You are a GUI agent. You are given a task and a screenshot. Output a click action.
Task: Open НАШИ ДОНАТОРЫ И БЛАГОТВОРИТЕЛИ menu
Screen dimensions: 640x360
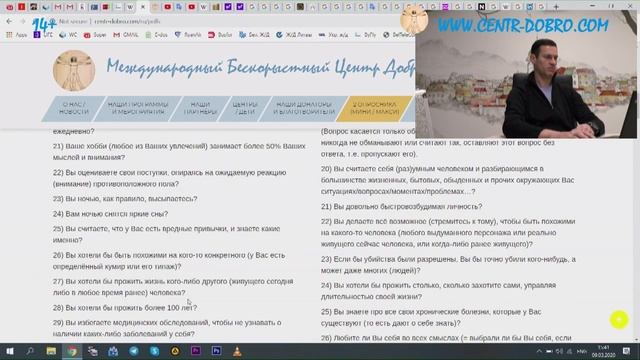[304, 108]
